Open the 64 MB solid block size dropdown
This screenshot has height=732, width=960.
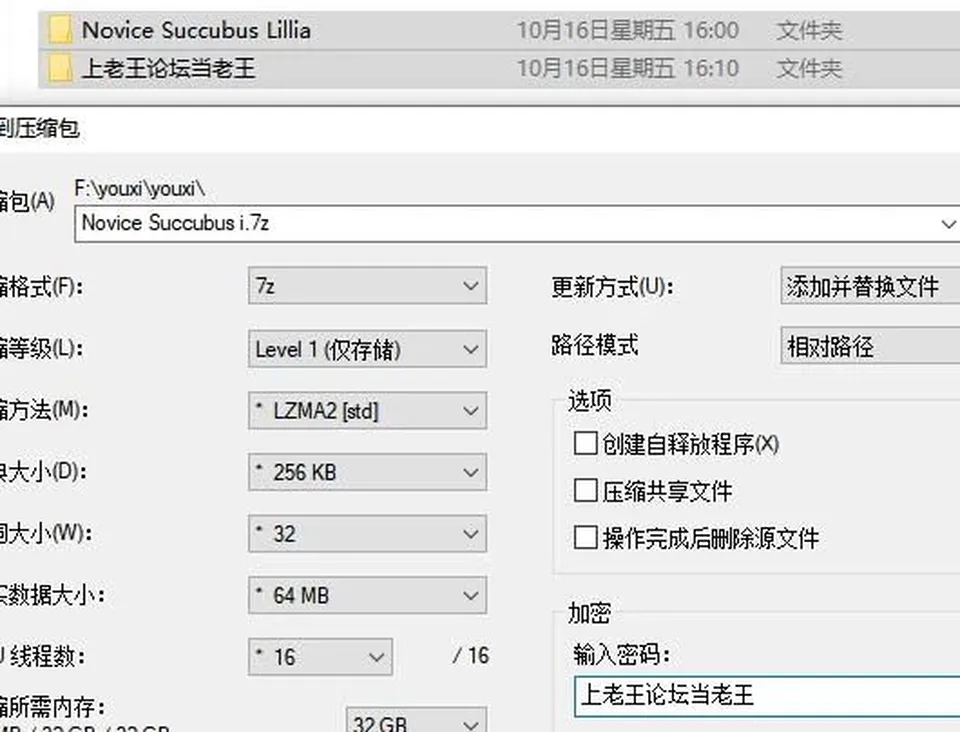[x=367, y=595]
